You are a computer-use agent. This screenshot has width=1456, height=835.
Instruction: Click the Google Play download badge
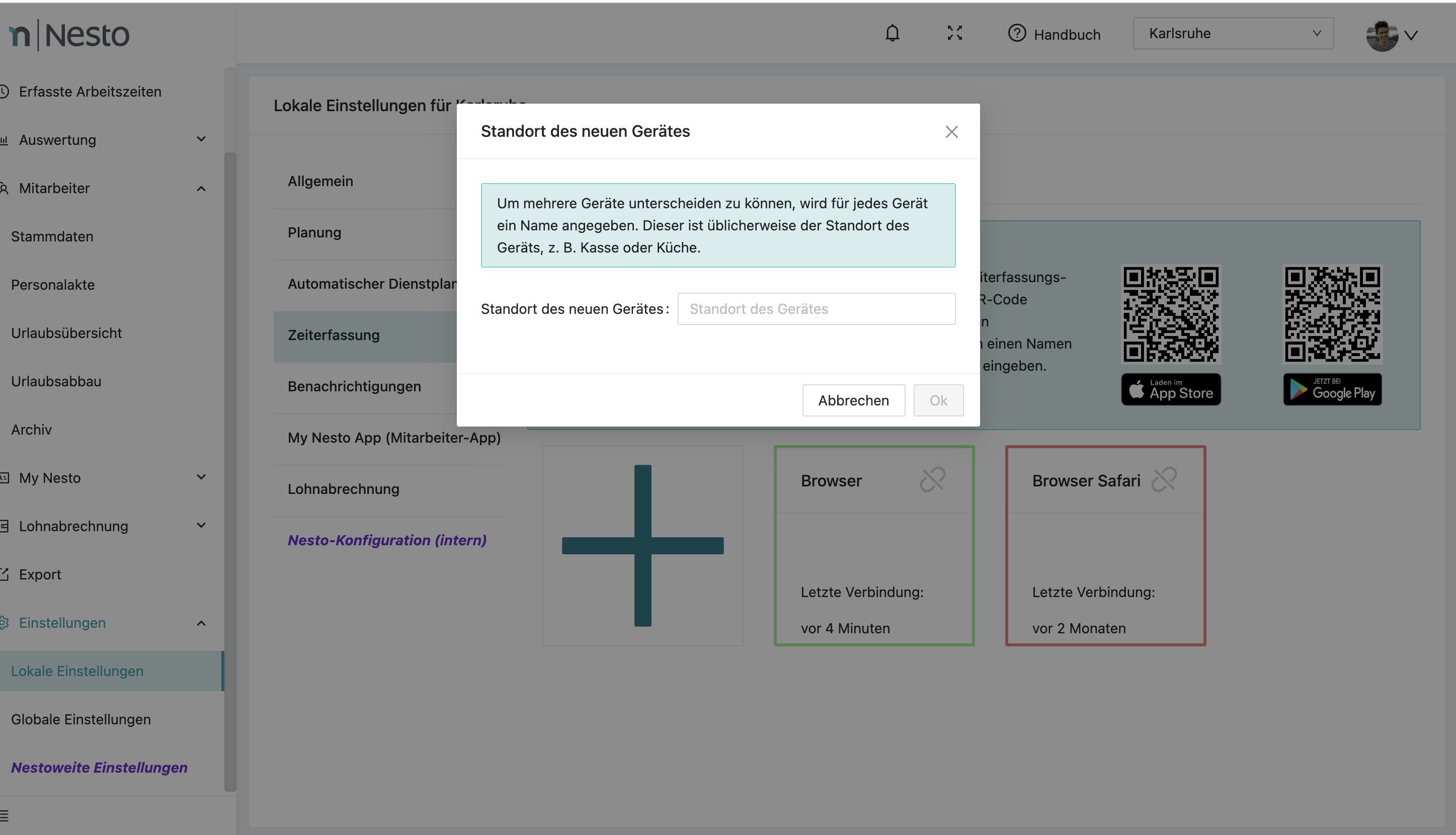click(1332, 389)
